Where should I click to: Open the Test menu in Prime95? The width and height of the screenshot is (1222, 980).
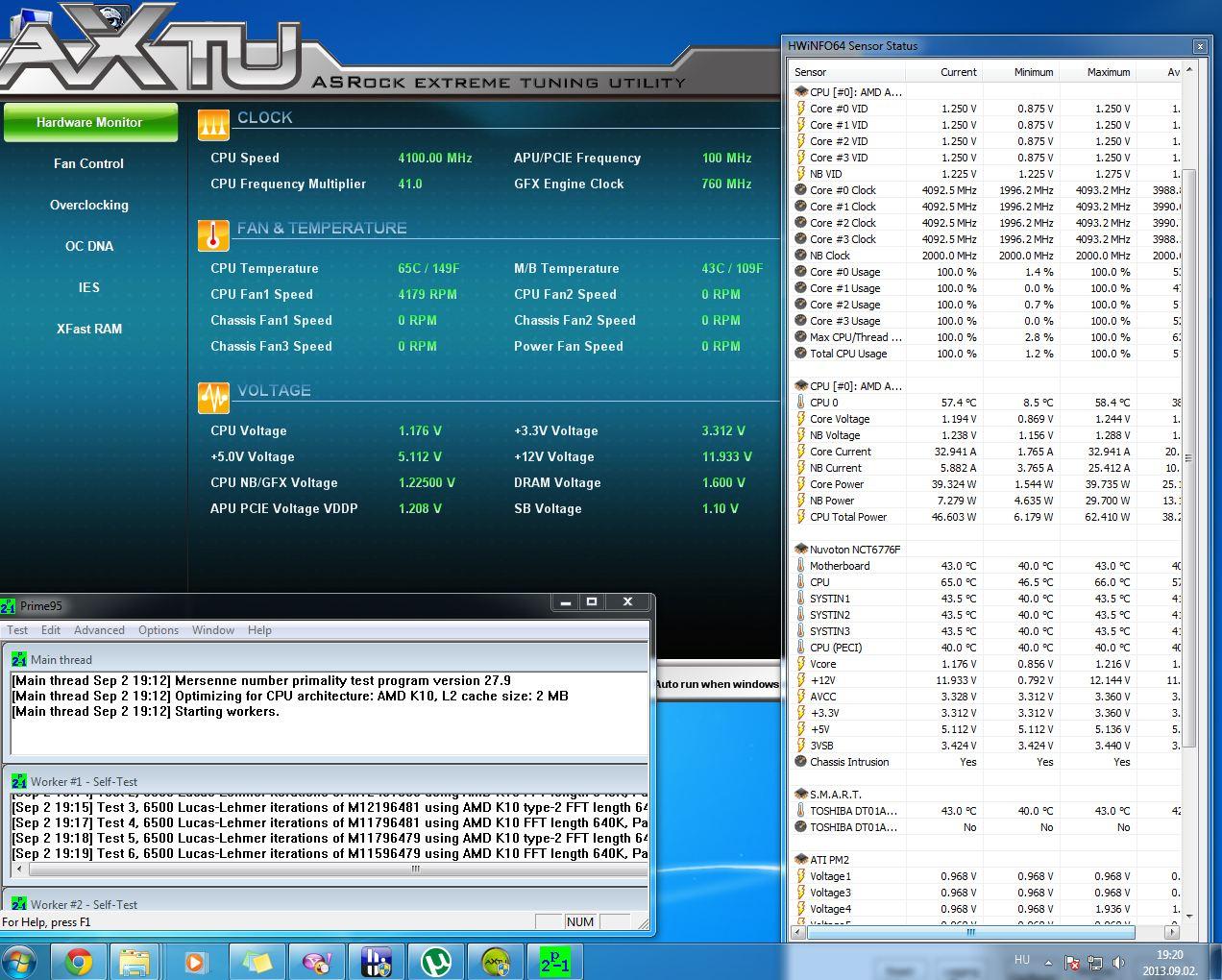pyautogui.click(x=17, y=630)
